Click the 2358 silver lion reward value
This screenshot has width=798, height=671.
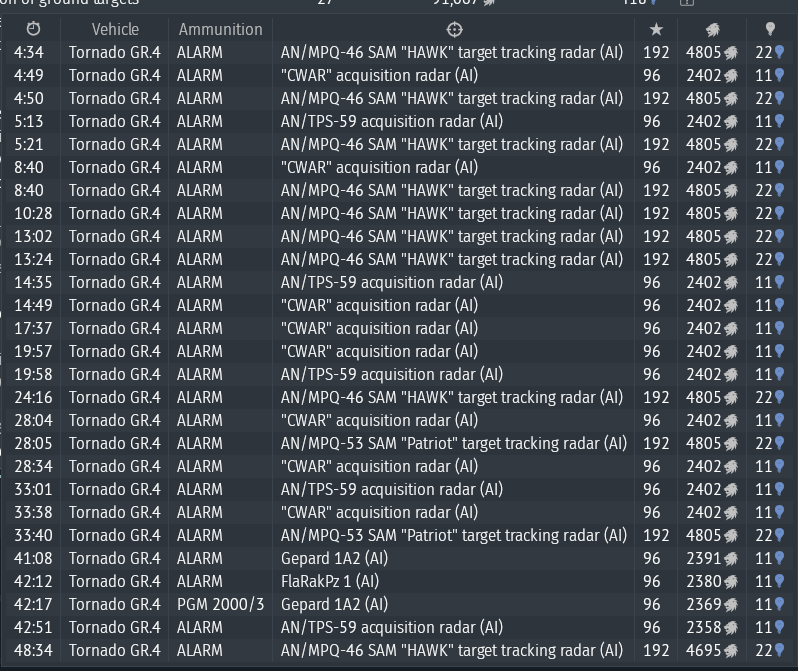pyautogui.click(x=704, y=627)
